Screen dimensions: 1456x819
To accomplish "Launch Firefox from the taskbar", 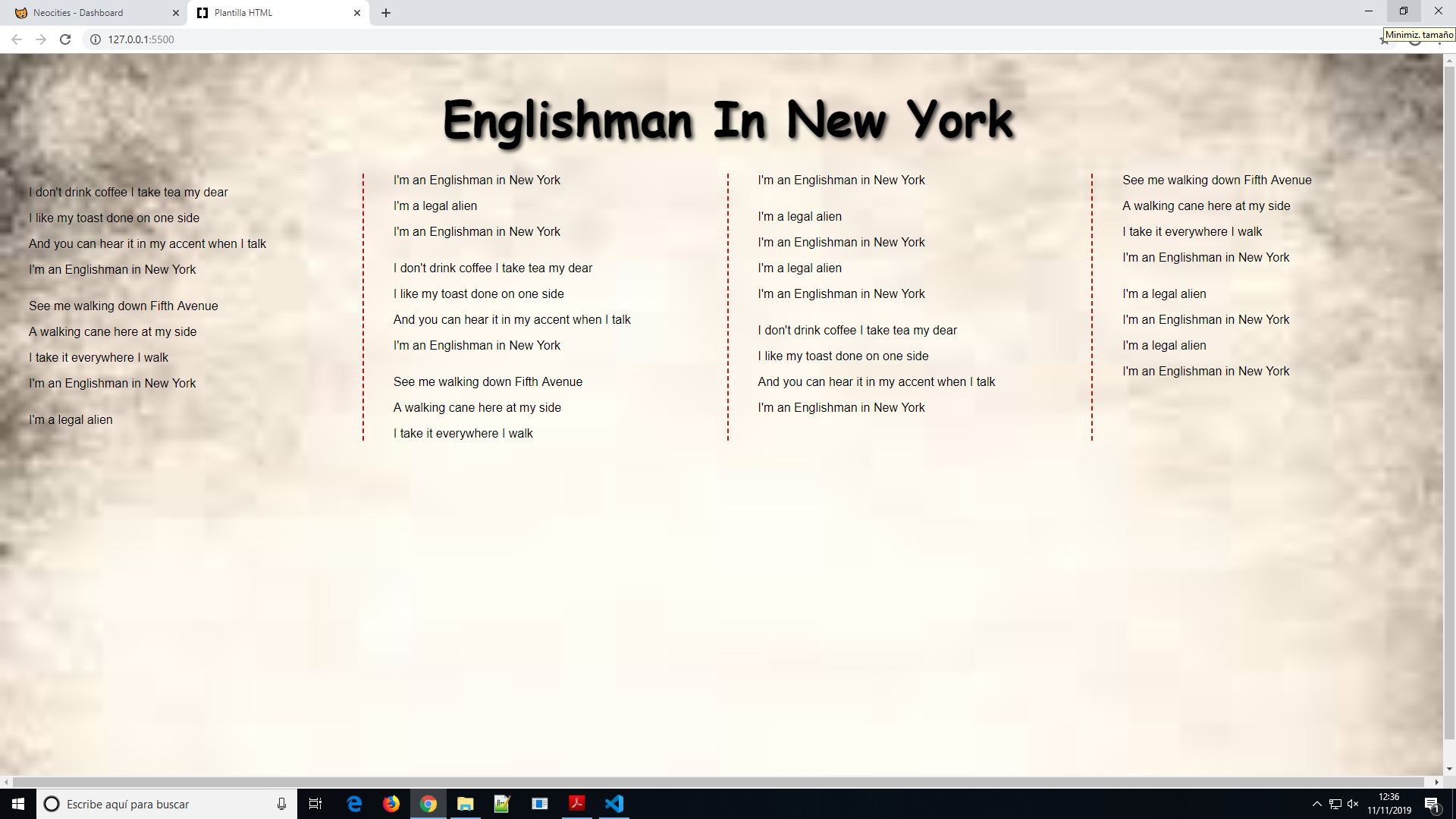I will coord(391,804).
